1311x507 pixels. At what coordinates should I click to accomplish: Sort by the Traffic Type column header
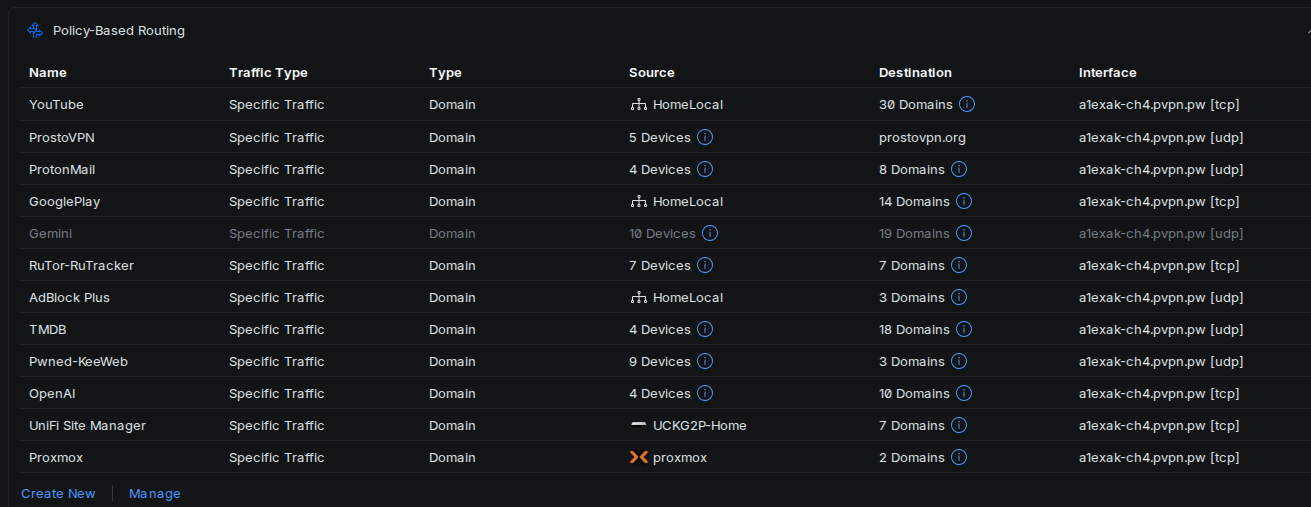point(268,72)
